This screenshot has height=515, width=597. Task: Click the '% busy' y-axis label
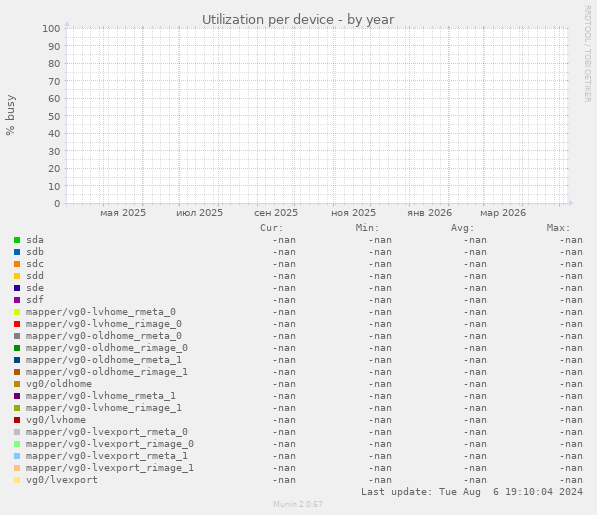10,115
